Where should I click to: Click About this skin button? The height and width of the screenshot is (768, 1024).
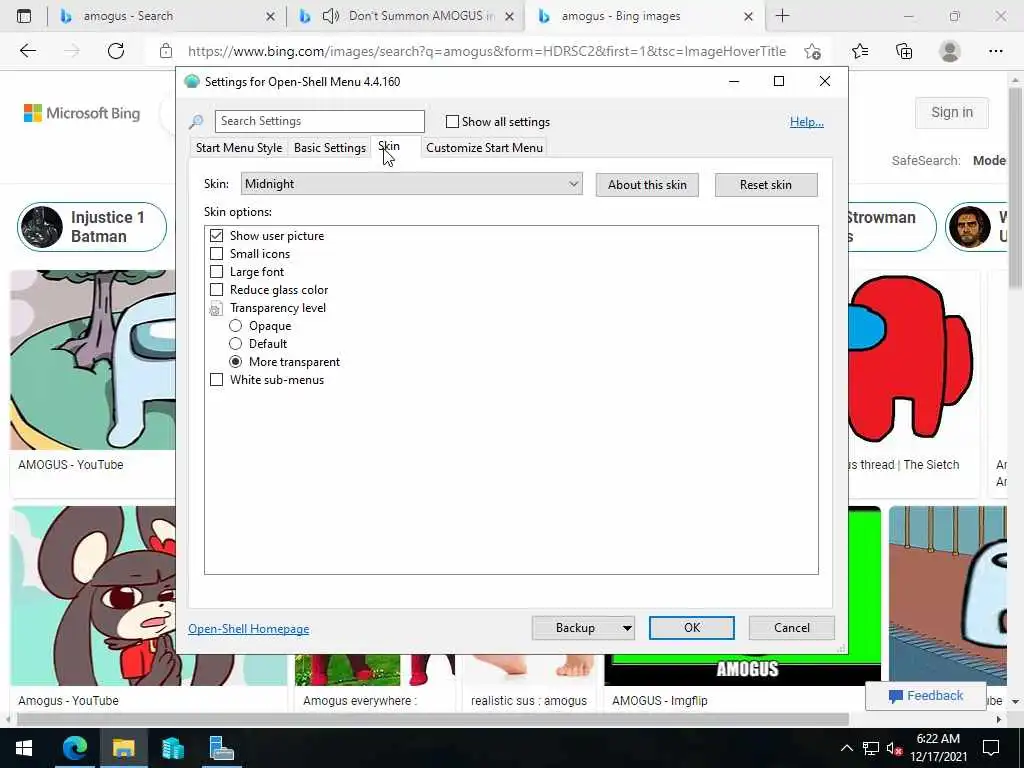click(647, 185)
